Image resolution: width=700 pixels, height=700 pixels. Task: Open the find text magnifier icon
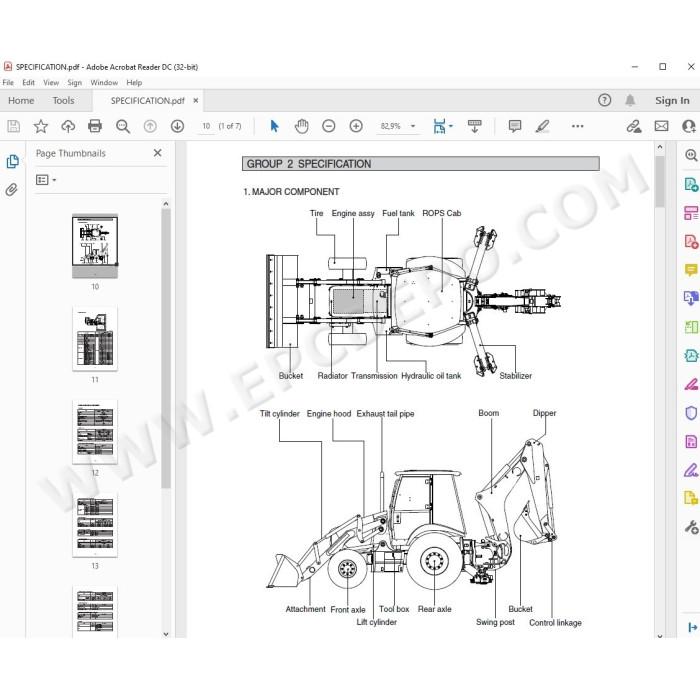coord(122,126)
